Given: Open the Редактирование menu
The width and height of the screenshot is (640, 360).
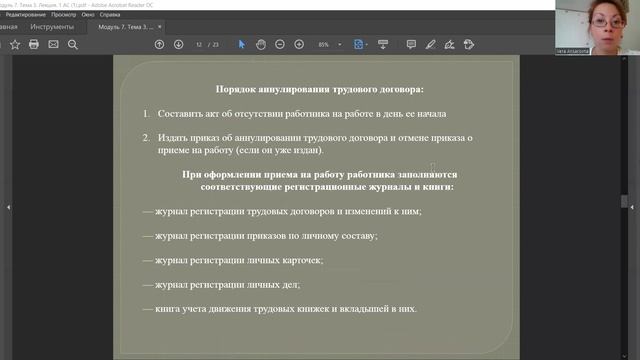Looking at the screenshot, I should tap(26, 15).
